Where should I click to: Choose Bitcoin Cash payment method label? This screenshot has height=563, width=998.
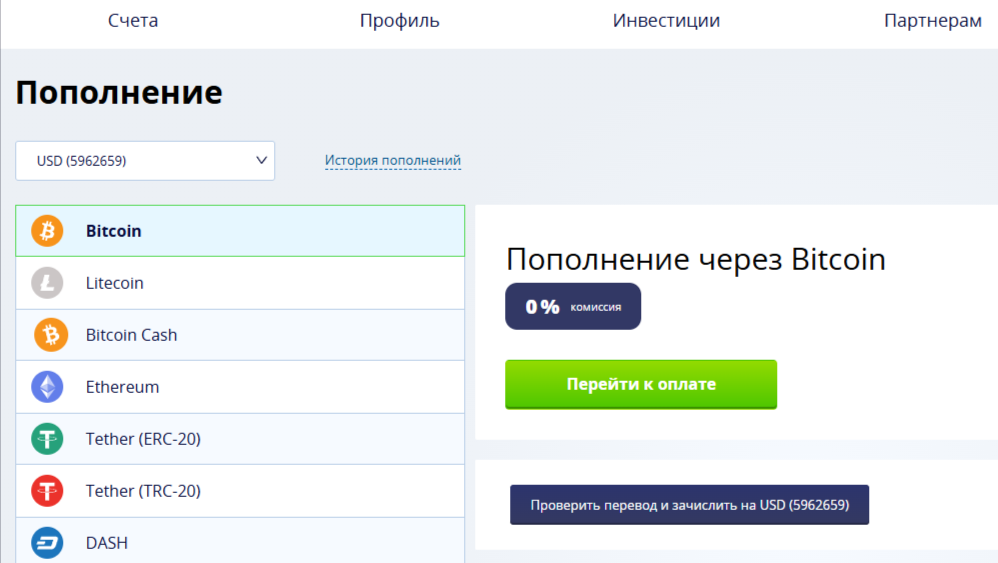click(132, 335)
